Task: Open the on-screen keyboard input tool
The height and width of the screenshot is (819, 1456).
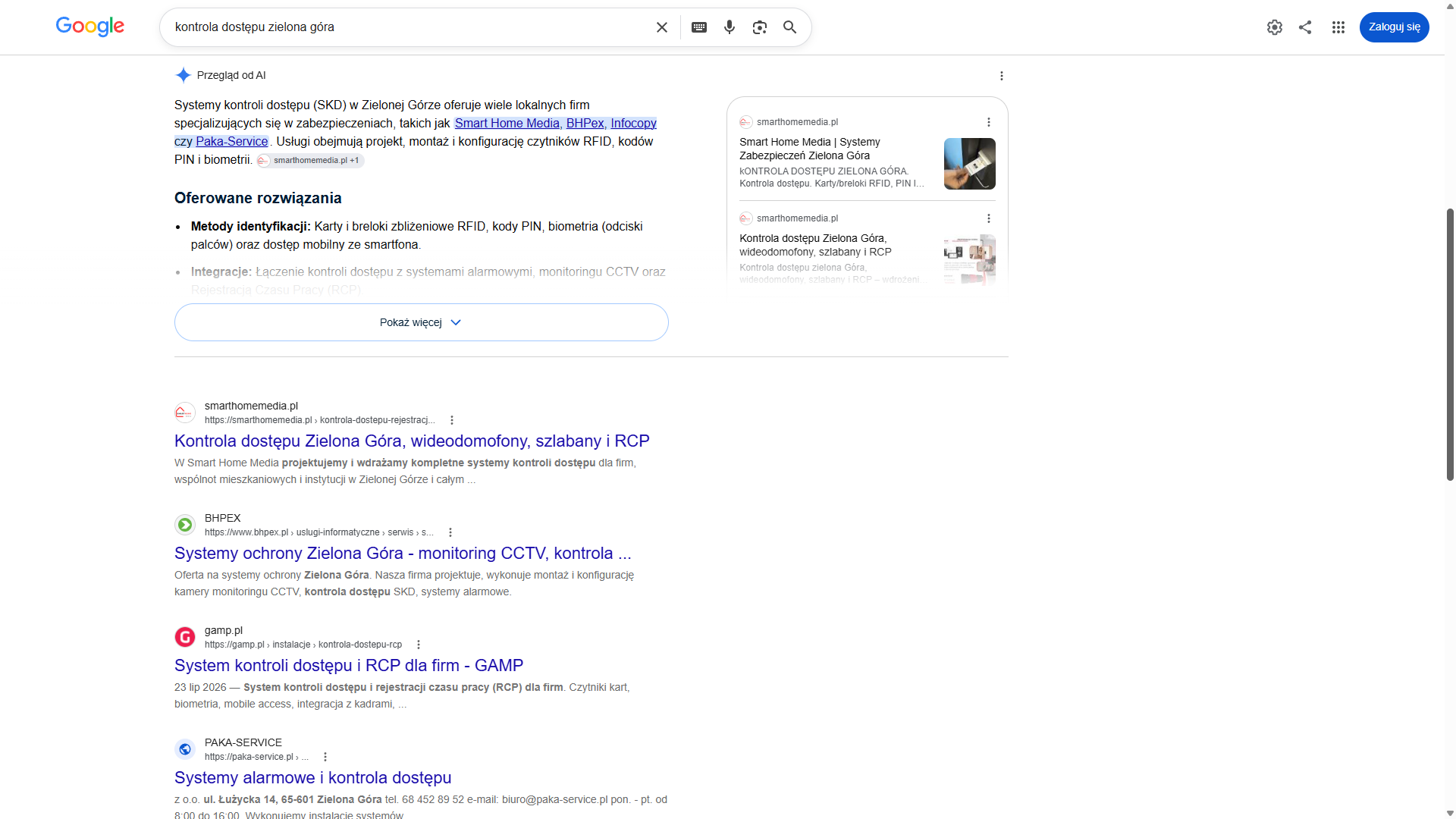Action: (x=699, y=27)
